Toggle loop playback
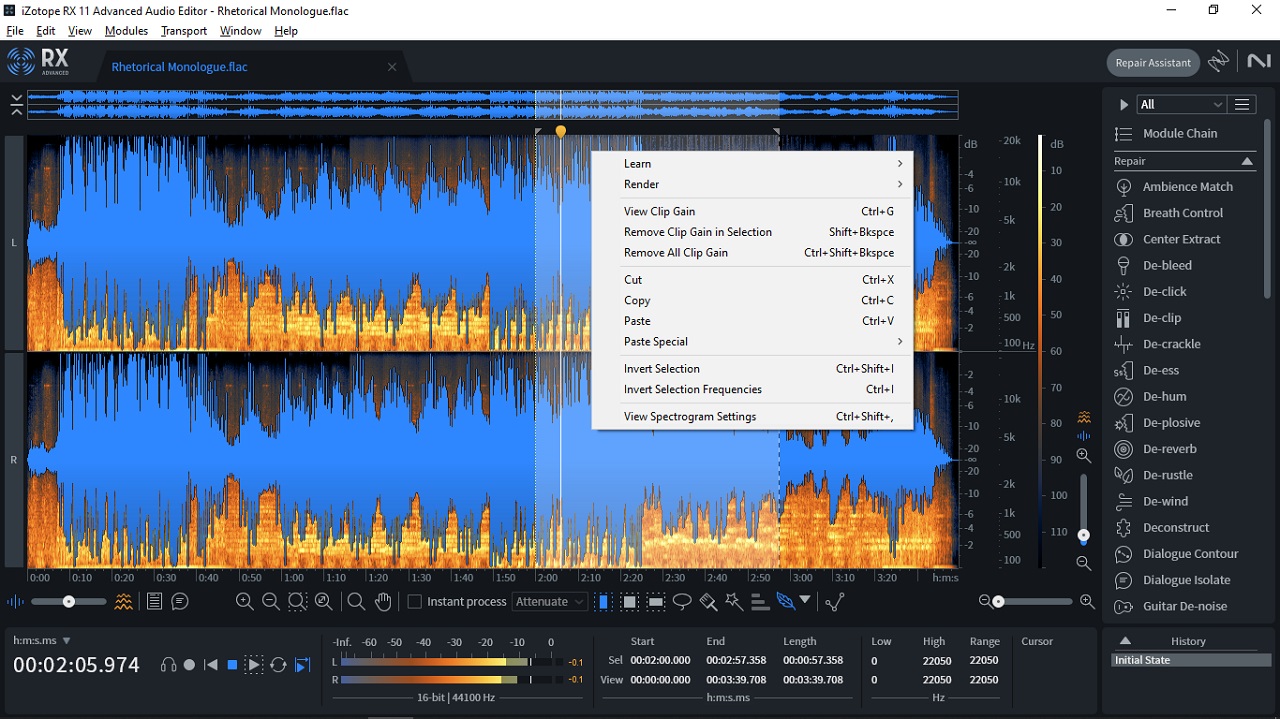Image resolution: width=1280 pixels, height=719 pixels. point(278,665)
